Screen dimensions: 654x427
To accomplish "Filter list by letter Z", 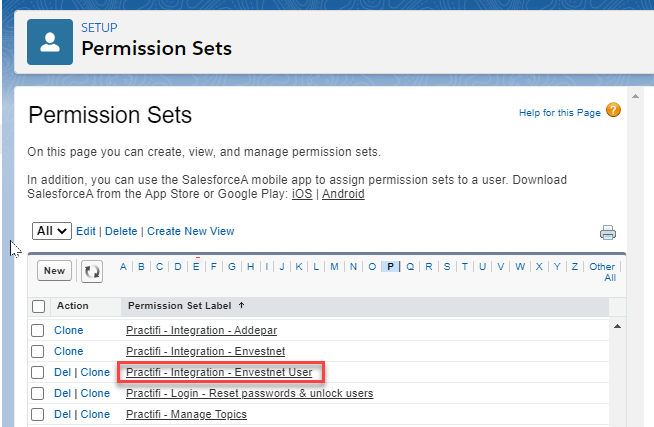I will tap(574, 266).
